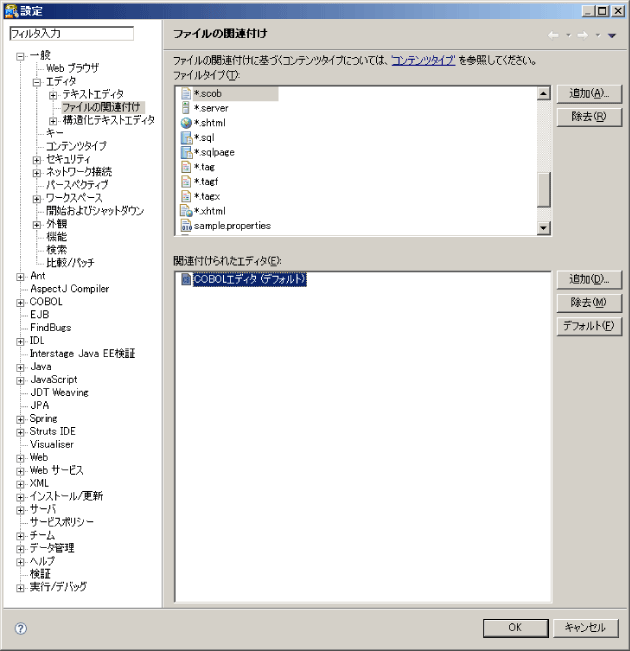Collapse the 一般 tree node

[20, 56]
